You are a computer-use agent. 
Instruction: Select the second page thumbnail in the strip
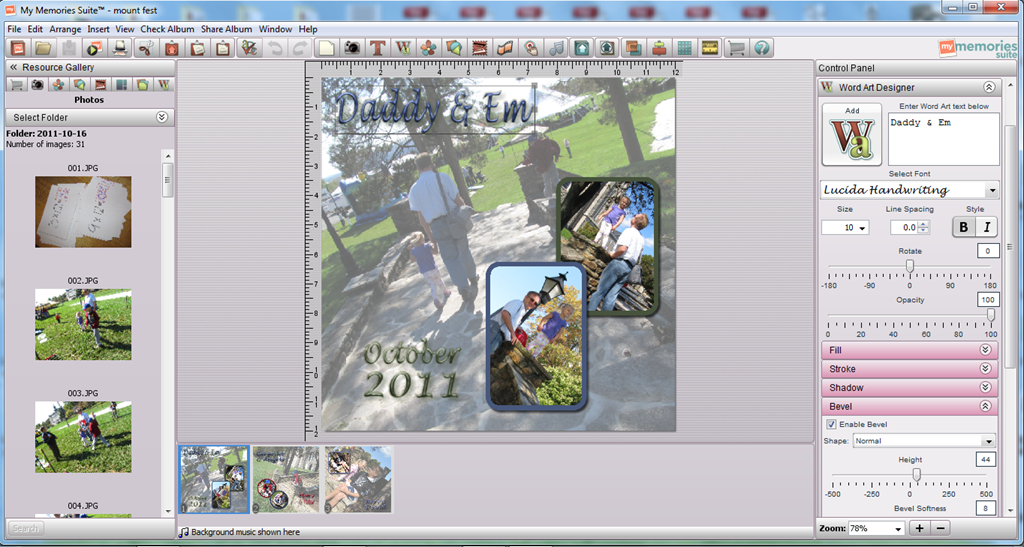(285, 480)
